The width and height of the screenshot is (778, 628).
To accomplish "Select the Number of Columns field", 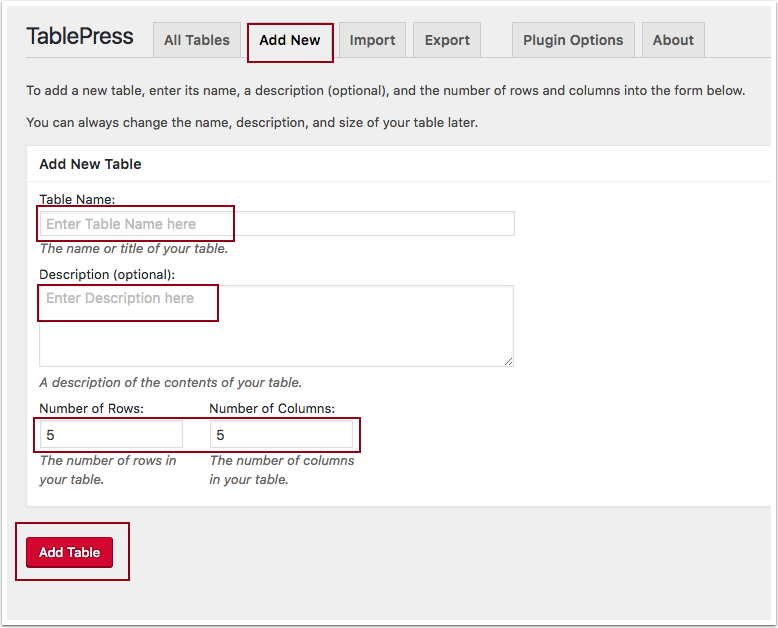I will click(x=281, y=435).
